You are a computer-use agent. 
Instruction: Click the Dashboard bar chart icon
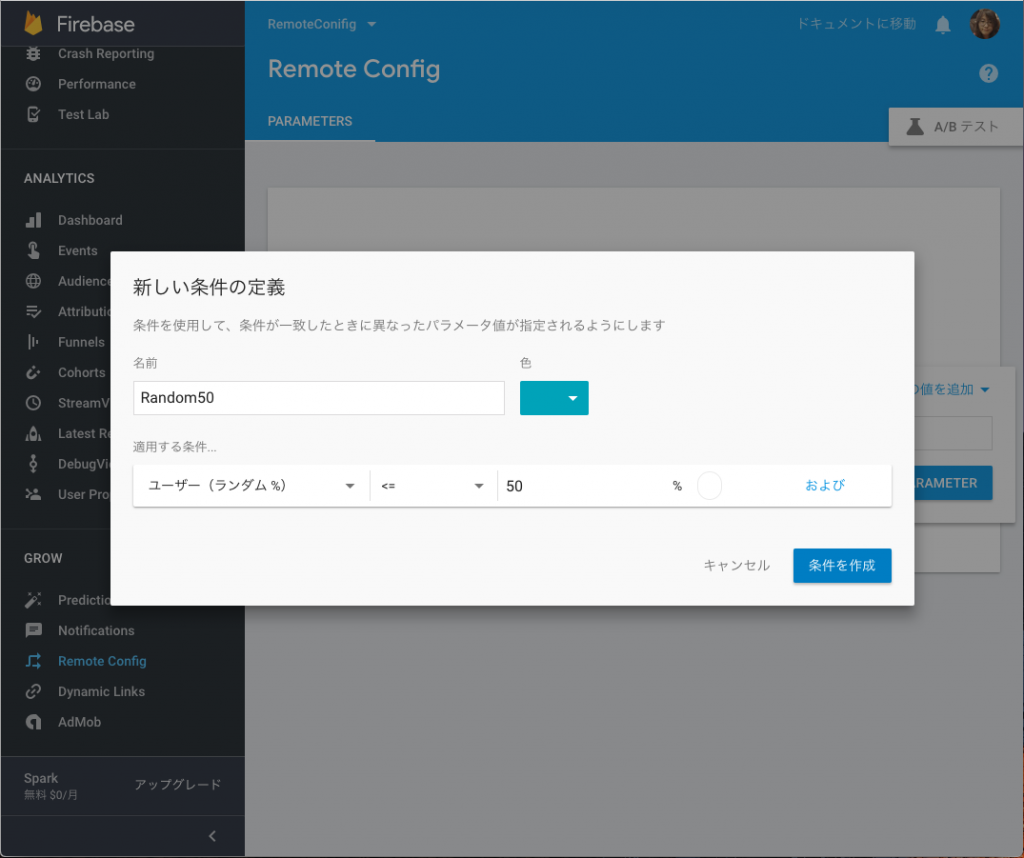[33, 220]
